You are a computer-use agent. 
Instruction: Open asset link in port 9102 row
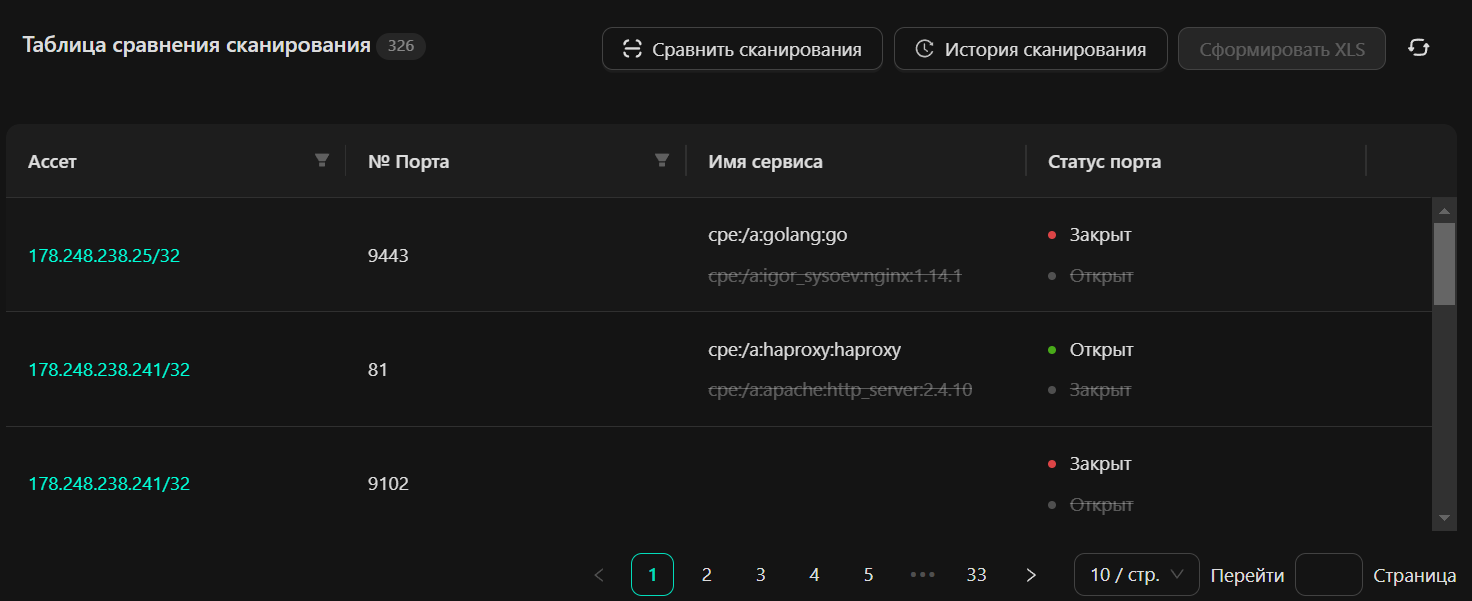(109, 484)
